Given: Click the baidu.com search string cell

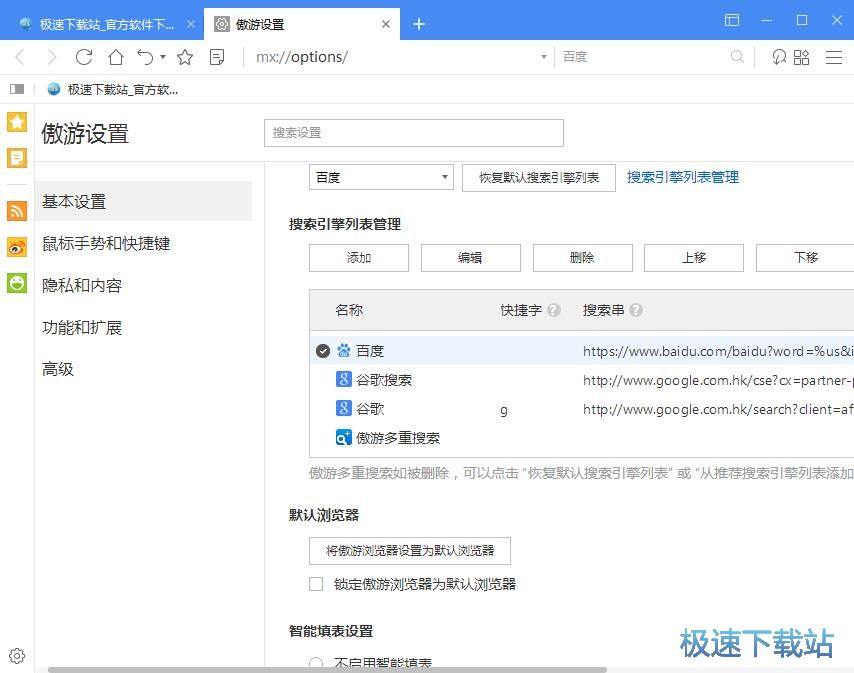Looking at the screenshot, I should point(718,351).
